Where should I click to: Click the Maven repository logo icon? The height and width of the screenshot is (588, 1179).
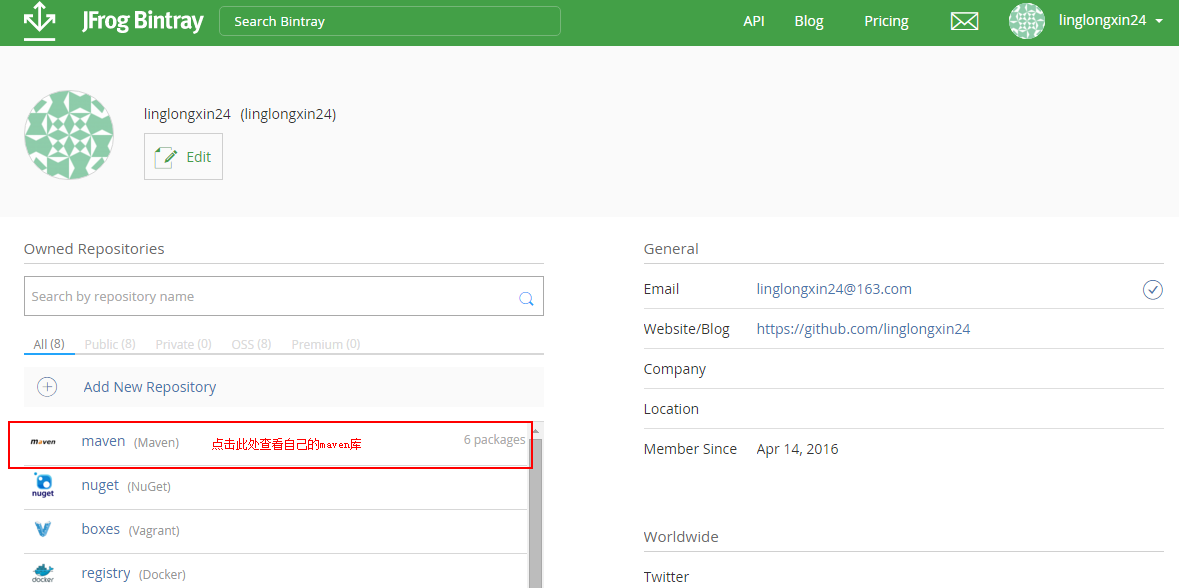(43, 442)
